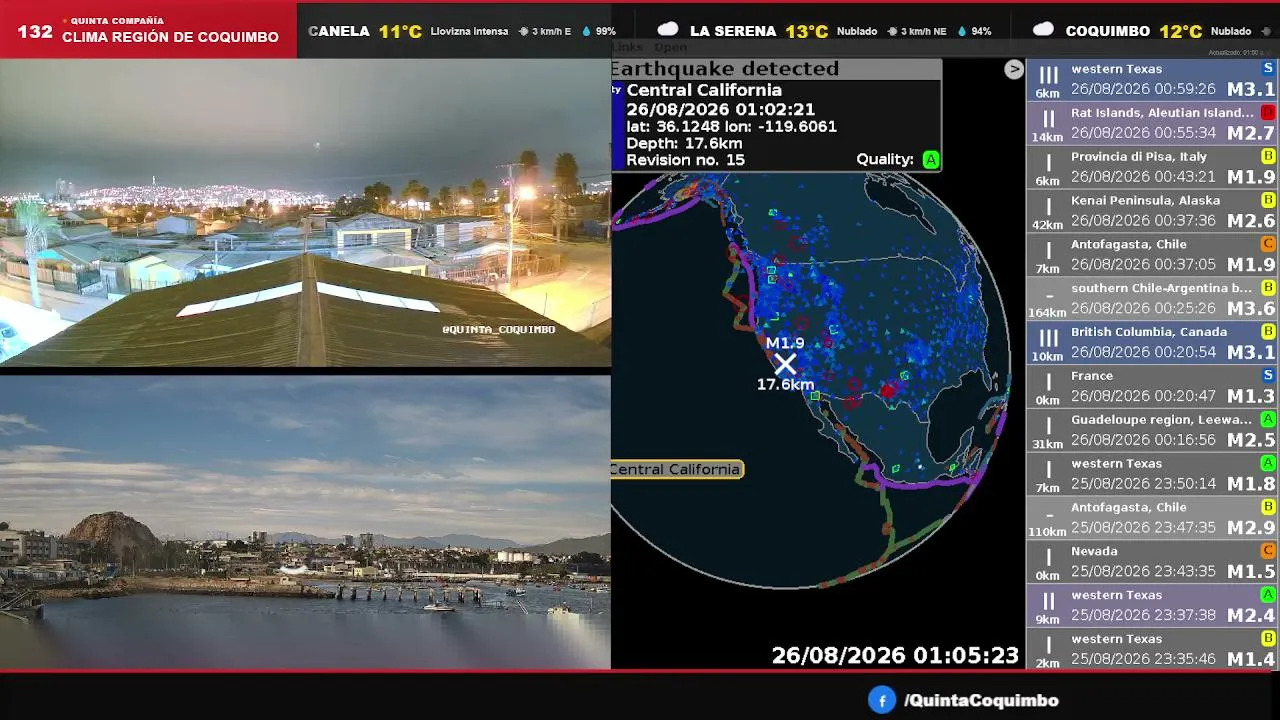Open the /QuintaCoquimbo Facebook link
Screen dimensions: 1280x720
[x=981, y=701]
